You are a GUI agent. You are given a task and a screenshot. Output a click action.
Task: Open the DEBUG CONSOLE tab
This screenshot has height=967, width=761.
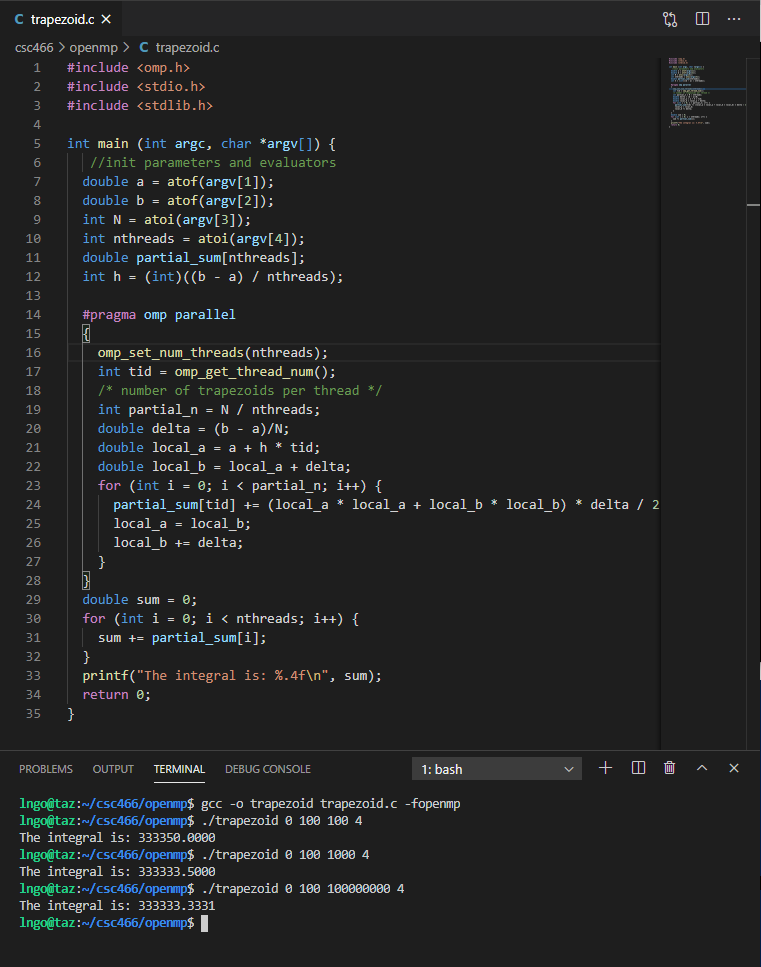point(268,769)
